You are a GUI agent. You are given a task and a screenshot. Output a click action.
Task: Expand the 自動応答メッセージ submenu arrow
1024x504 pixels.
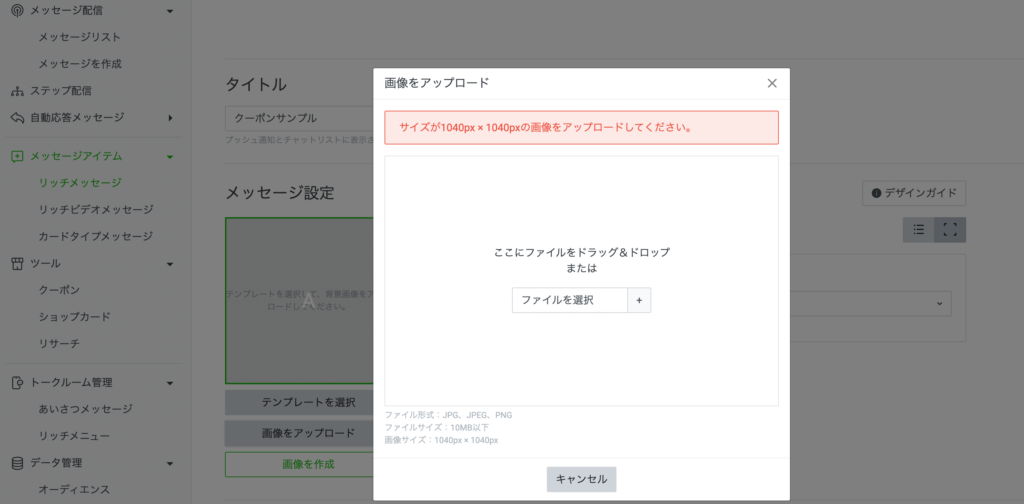coord(170,118)
